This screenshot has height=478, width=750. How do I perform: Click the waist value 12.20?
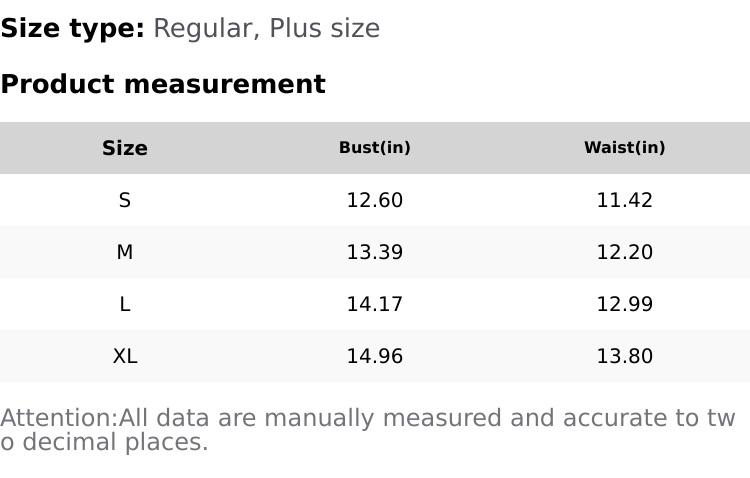[x=624, y=252]
